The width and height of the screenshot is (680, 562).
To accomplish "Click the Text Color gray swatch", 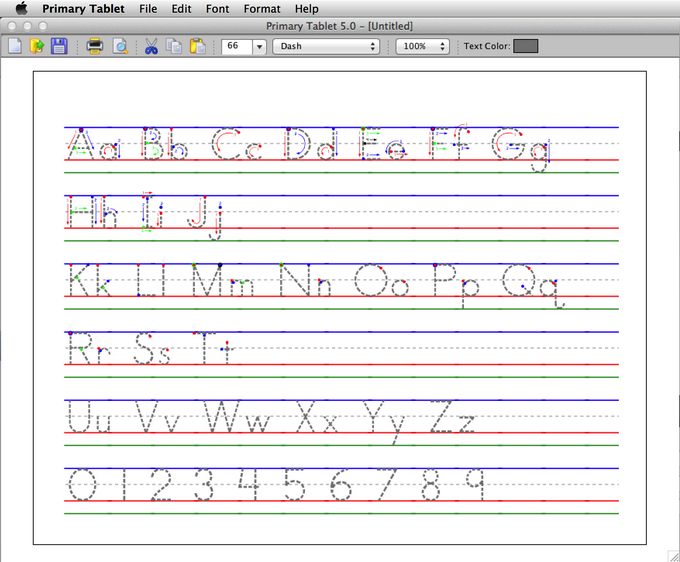I will coord(525,46).
